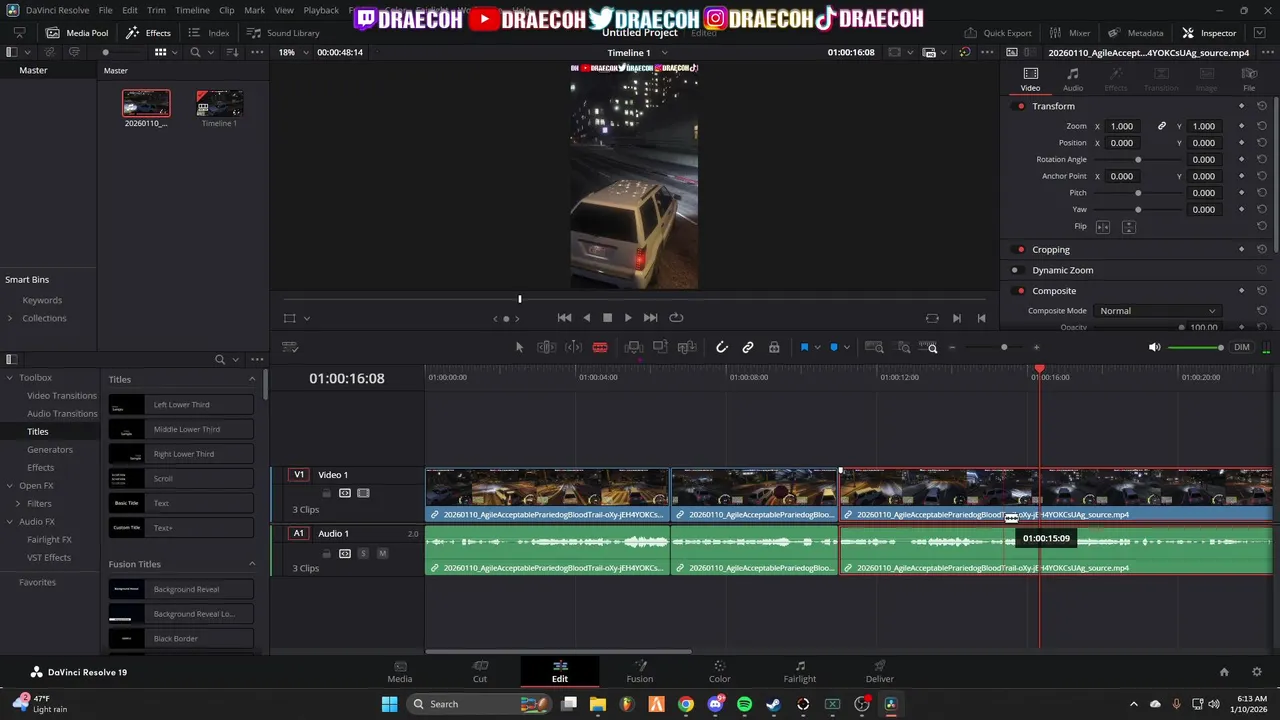Click the Quick Export button

tap(997, 33)
